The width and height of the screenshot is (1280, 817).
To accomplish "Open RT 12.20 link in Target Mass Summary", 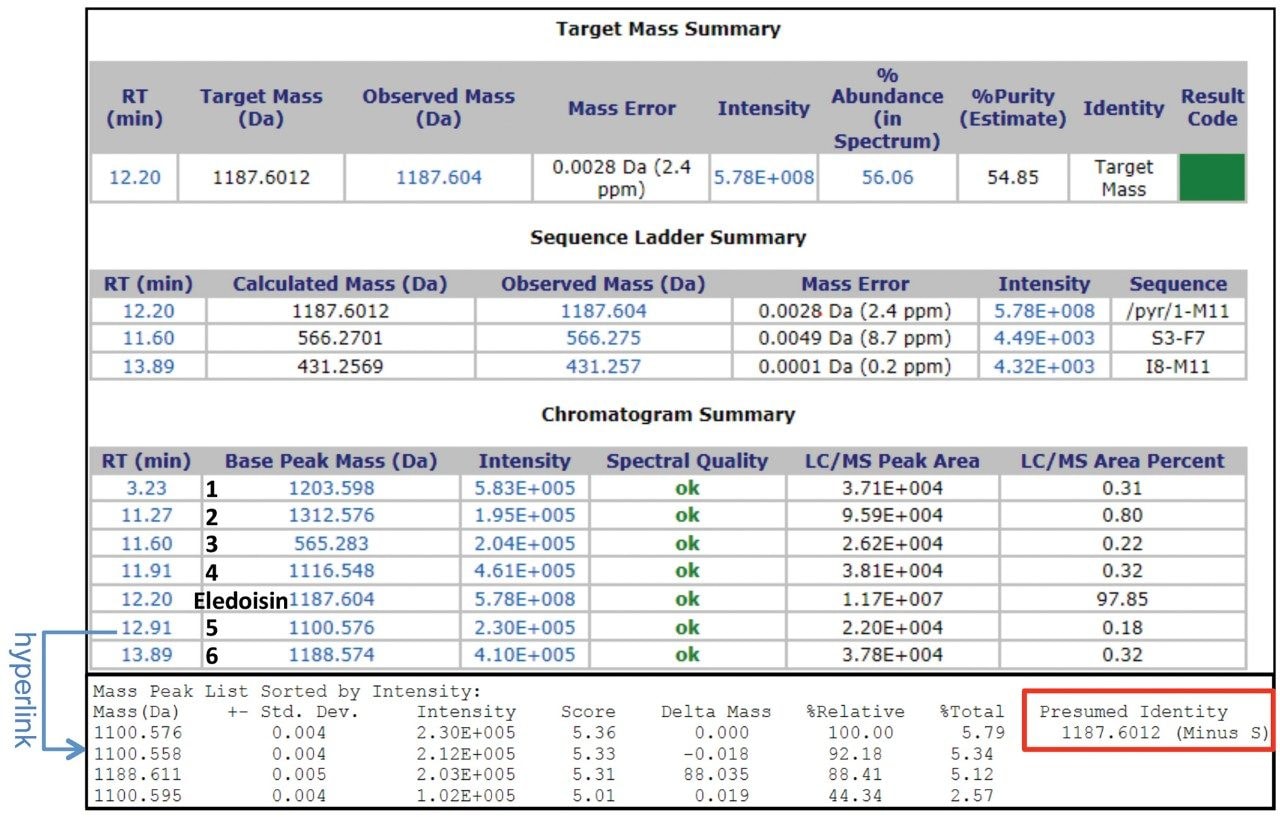I will [133, 178].
